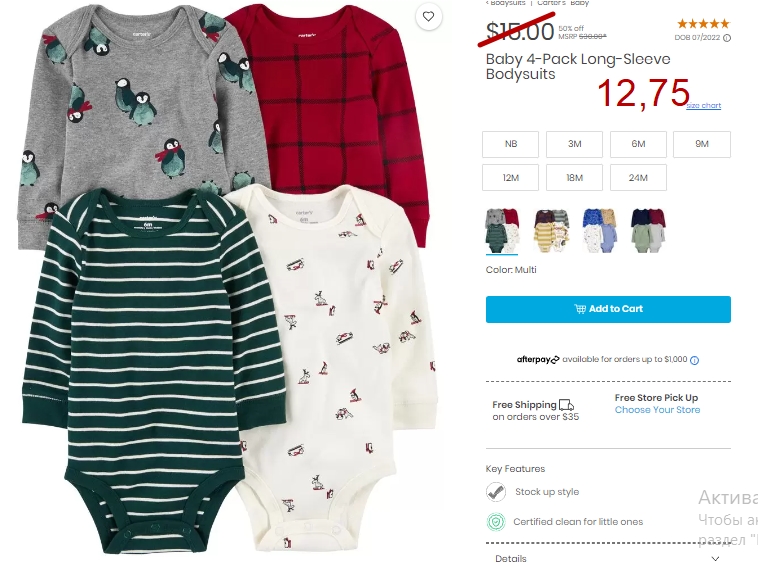Choose size 24M
This screenshot has width=758, height=566.
click(x=638, y=178)
